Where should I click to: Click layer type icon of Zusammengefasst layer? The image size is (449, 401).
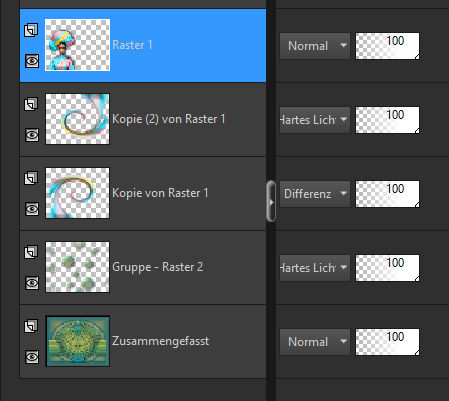click(31, 326)
